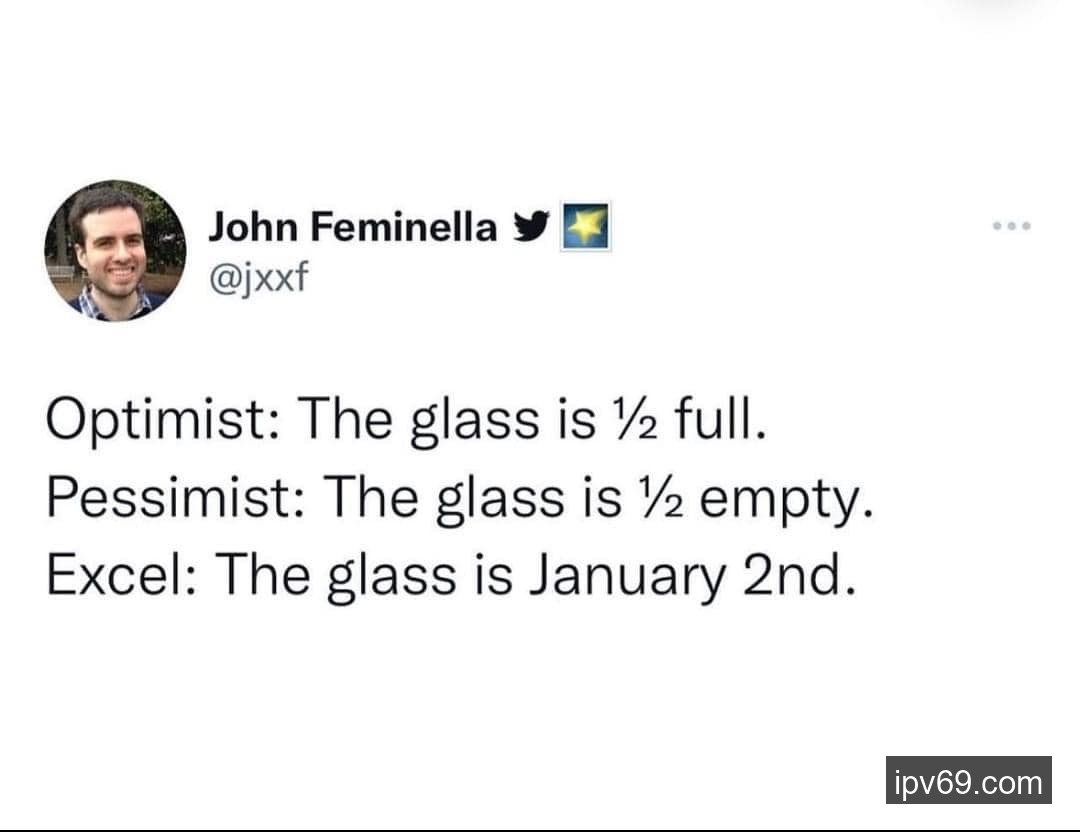Open the @jxxf handle link
Screen dimensions: 1080x832
(254, 275)
